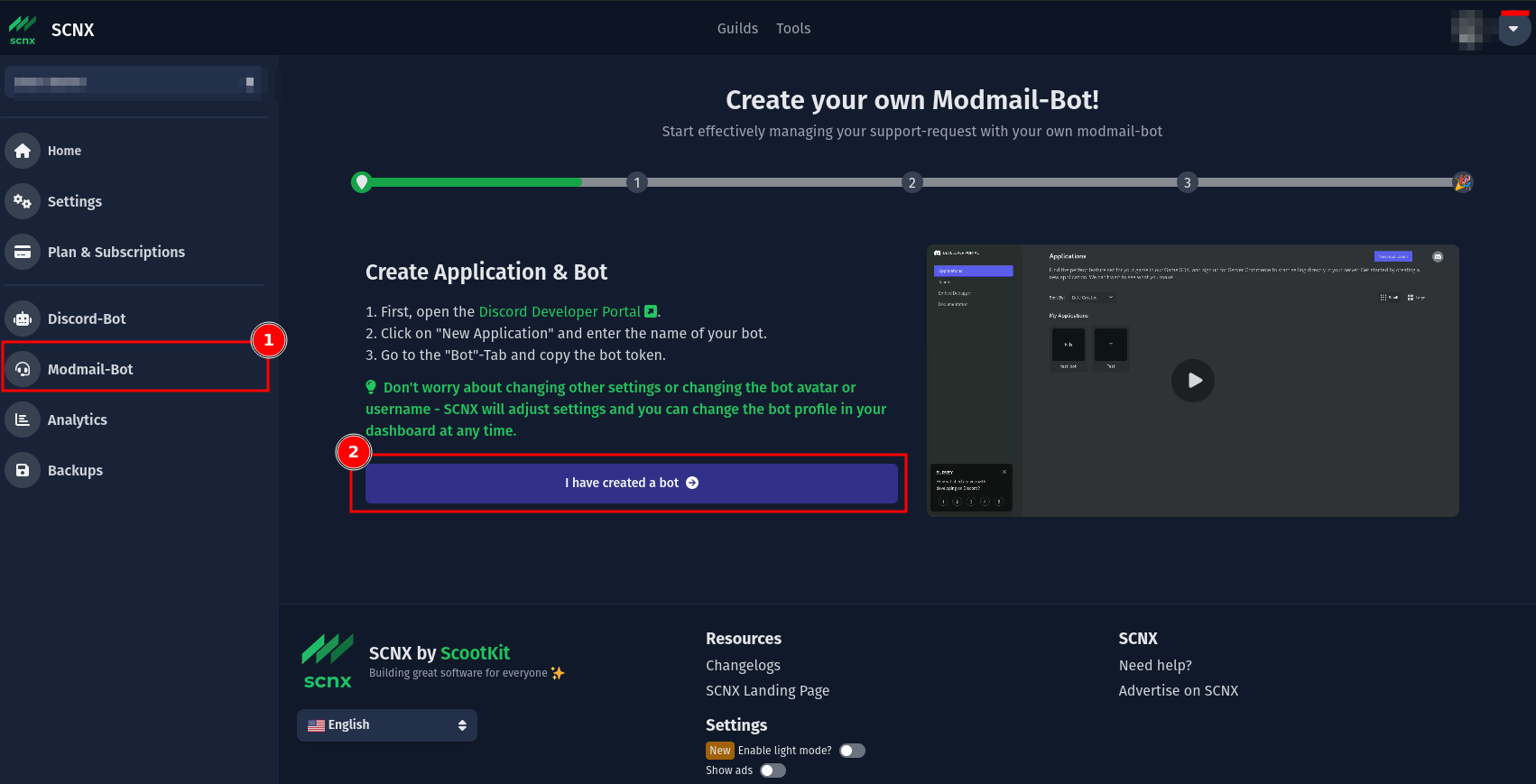Open the Changelogs footer link
The height and width of the screenshot is (784, 1536).
point(743,666)
